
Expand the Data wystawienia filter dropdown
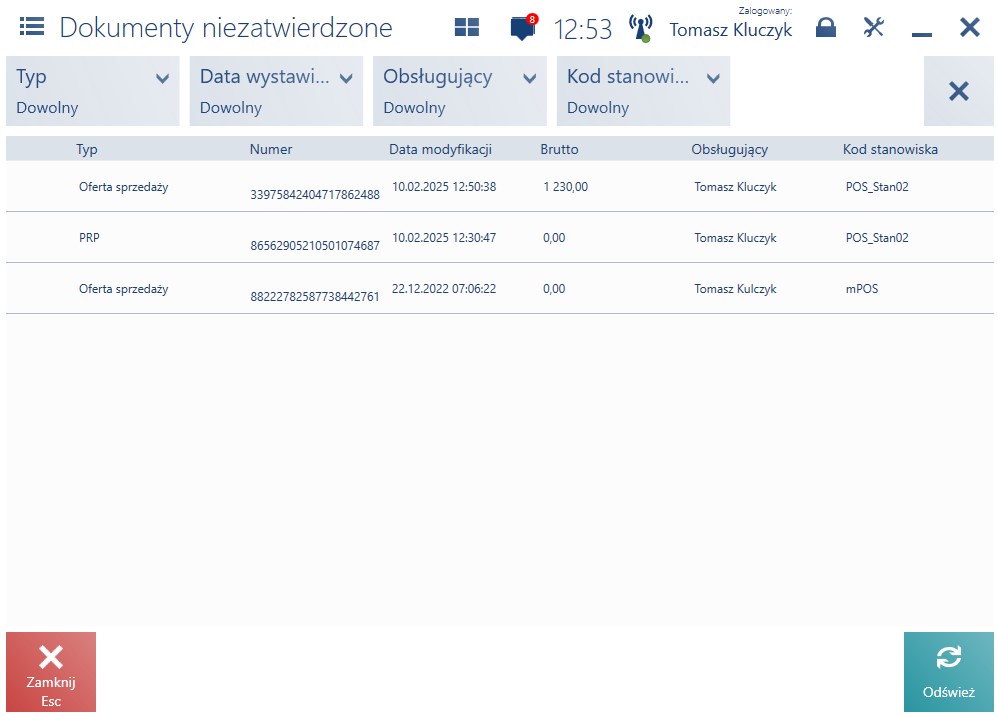tap(276, 91)
